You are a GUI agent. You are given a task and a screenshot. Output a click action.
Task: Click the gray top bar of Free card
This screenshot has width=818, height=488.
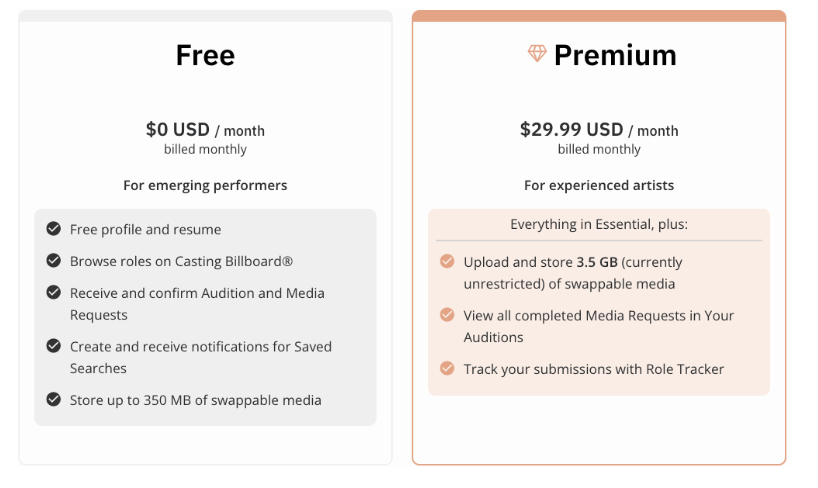coord(206,16)
